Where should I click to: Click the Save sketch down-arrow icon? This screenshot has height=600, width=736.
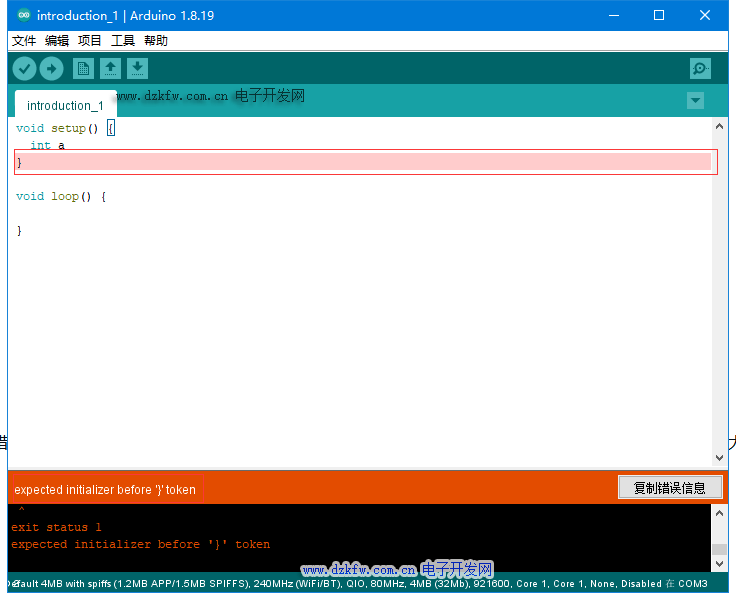click(137, 69)
